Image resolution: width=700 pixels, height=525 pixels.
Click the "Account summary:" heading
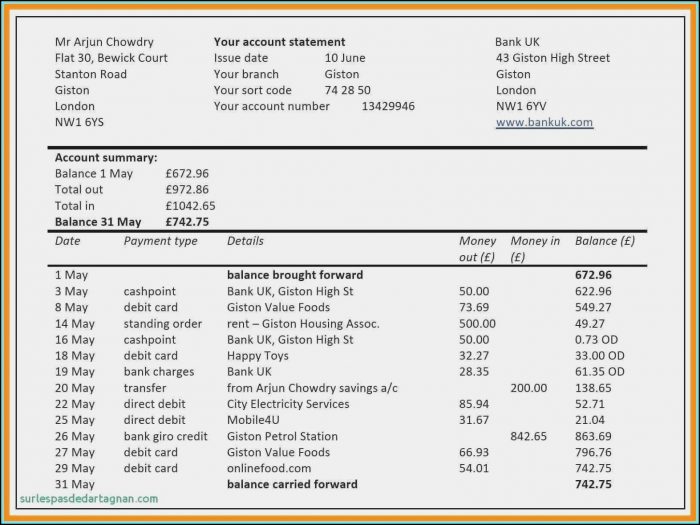click(106, 158)
